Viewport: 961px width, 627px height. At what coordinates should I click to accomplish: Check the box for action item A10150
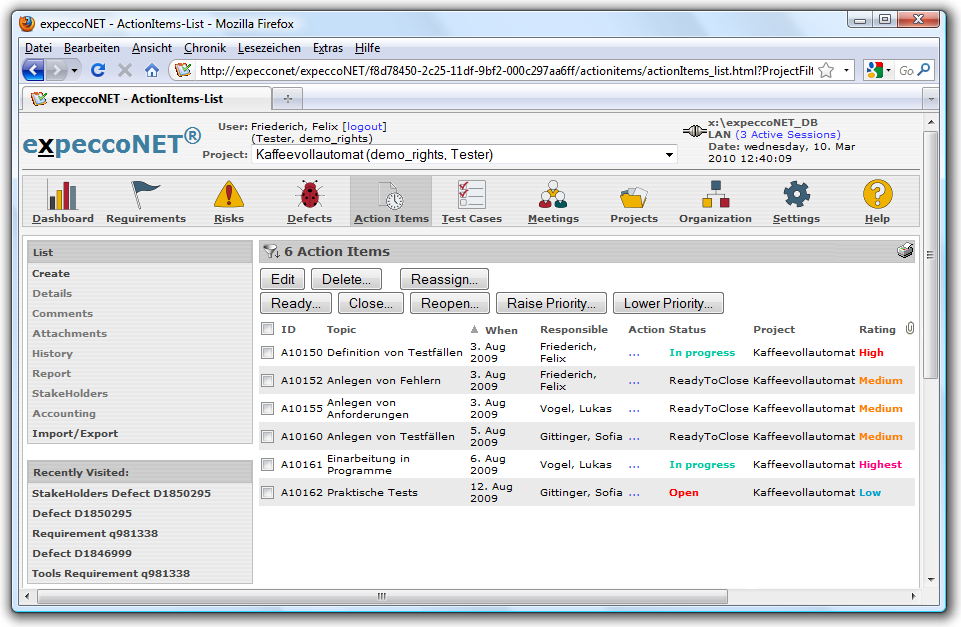[x=267, y=353]
